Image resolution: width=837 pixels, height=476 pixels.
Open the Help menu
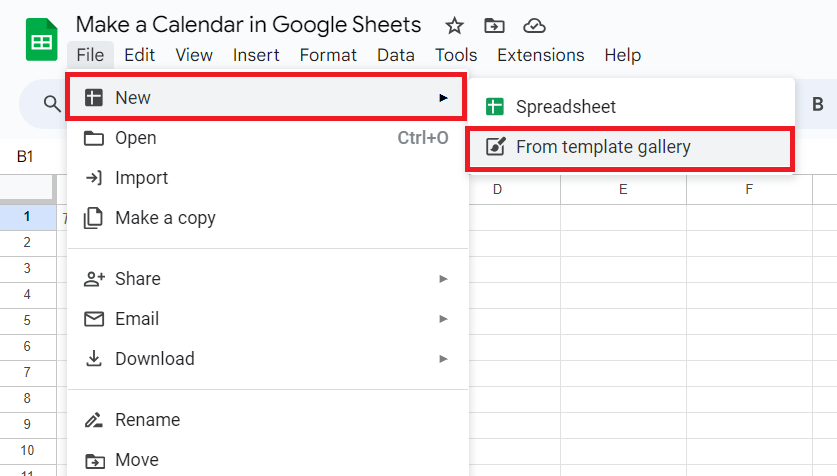tap(622, 55)
